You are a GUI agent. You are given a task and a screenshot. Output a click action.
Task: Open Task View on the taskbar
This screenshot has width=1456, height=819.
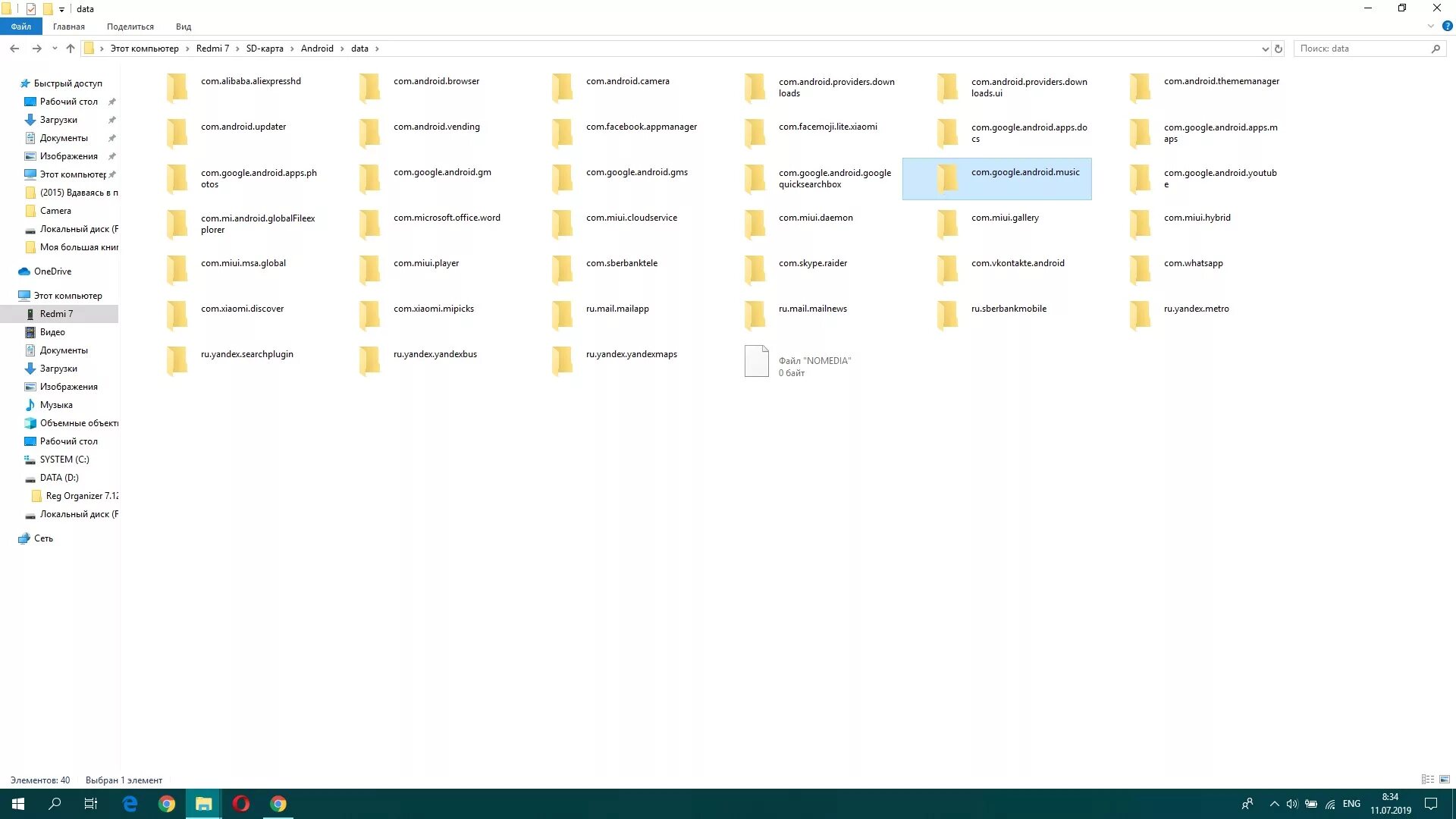(91, 804)
